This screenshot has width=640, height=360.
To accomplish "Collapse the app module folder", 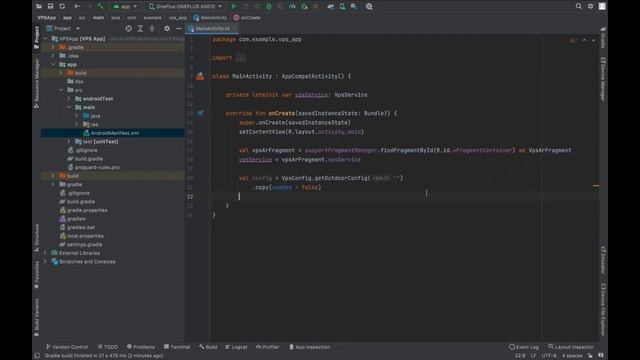I will coord(53,64).
